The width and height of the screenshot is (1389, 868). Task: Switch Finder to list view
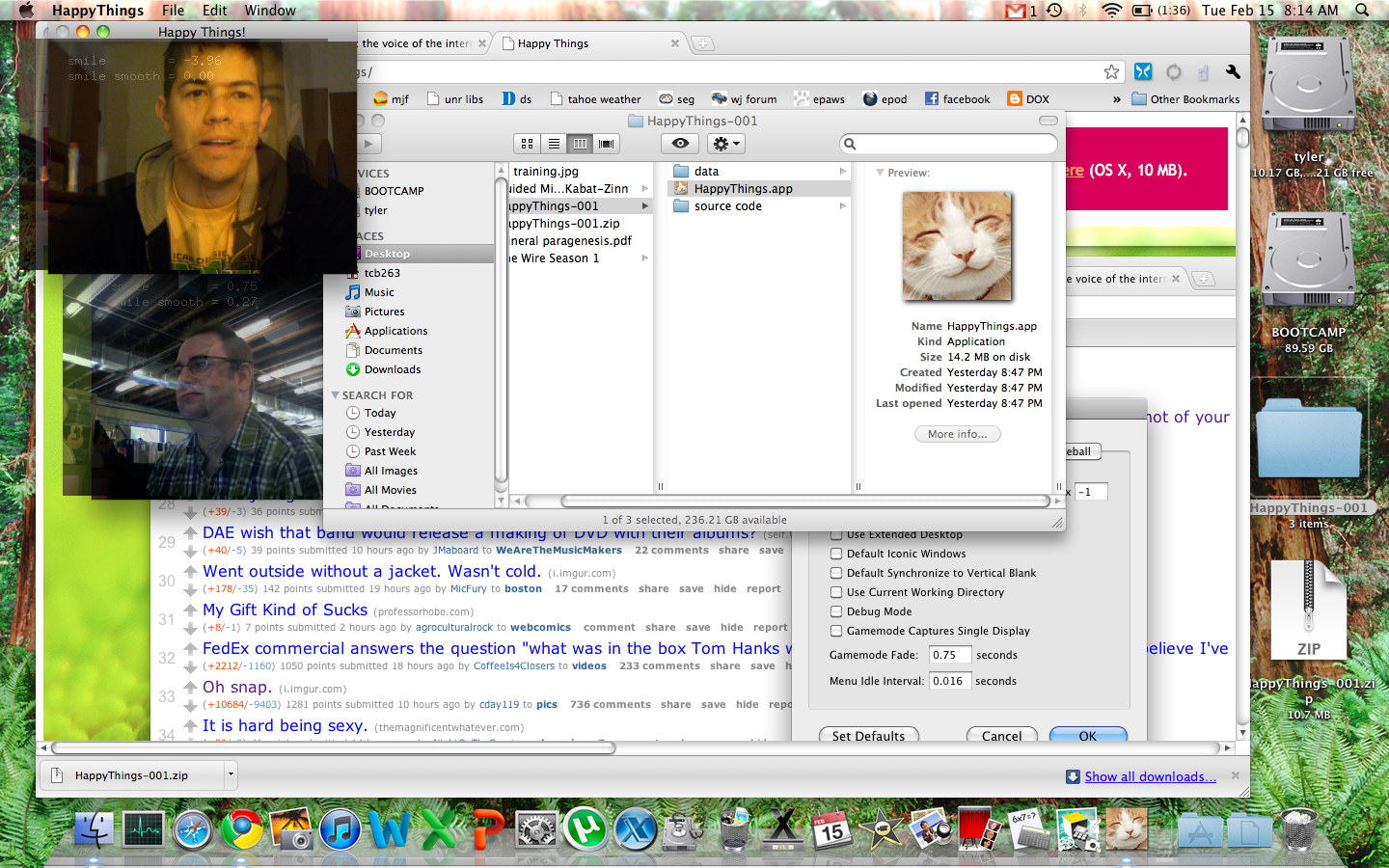[x=554, y=144]
